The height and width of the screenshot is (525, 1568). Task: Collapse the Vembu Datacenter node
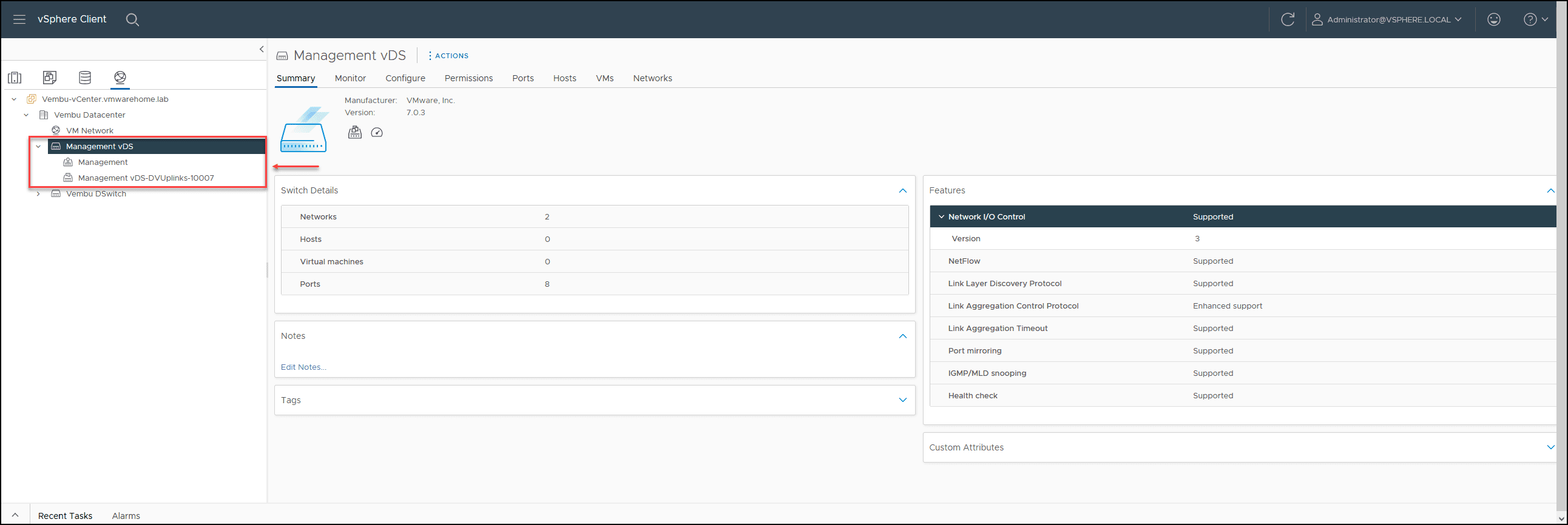pyautogui.click(x=26, y=115)
